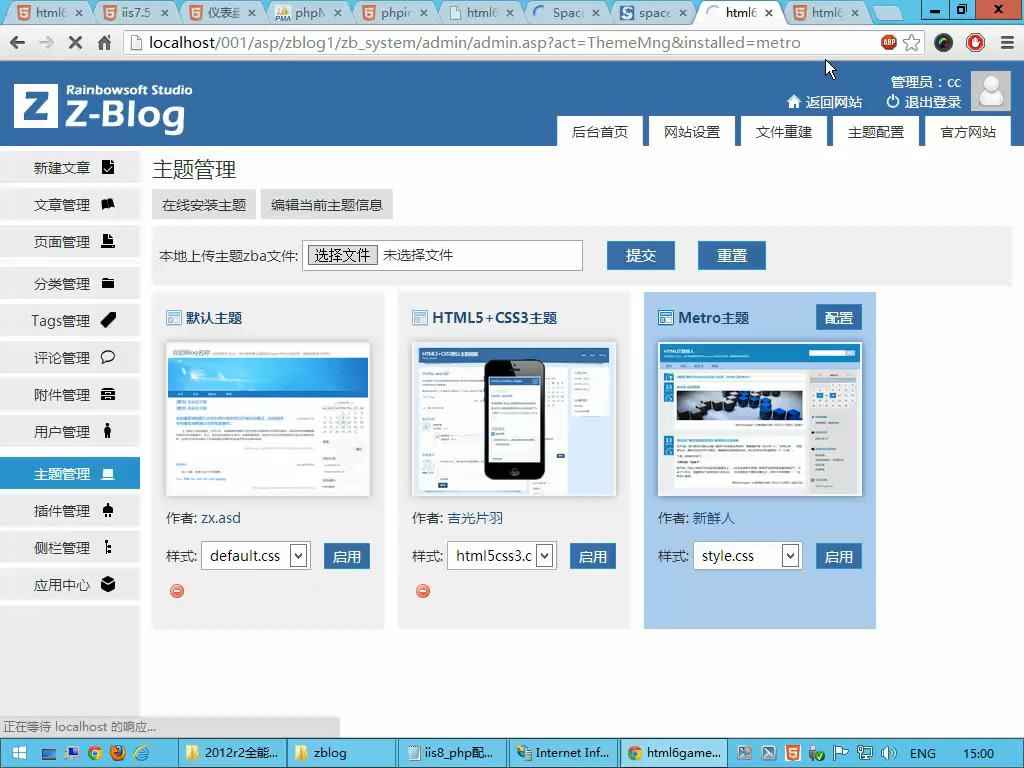The height and width of the screenshot is (768, 1024).
Task: Open Internet Explorer from the taskbar
Action: [x=141, y=753]
